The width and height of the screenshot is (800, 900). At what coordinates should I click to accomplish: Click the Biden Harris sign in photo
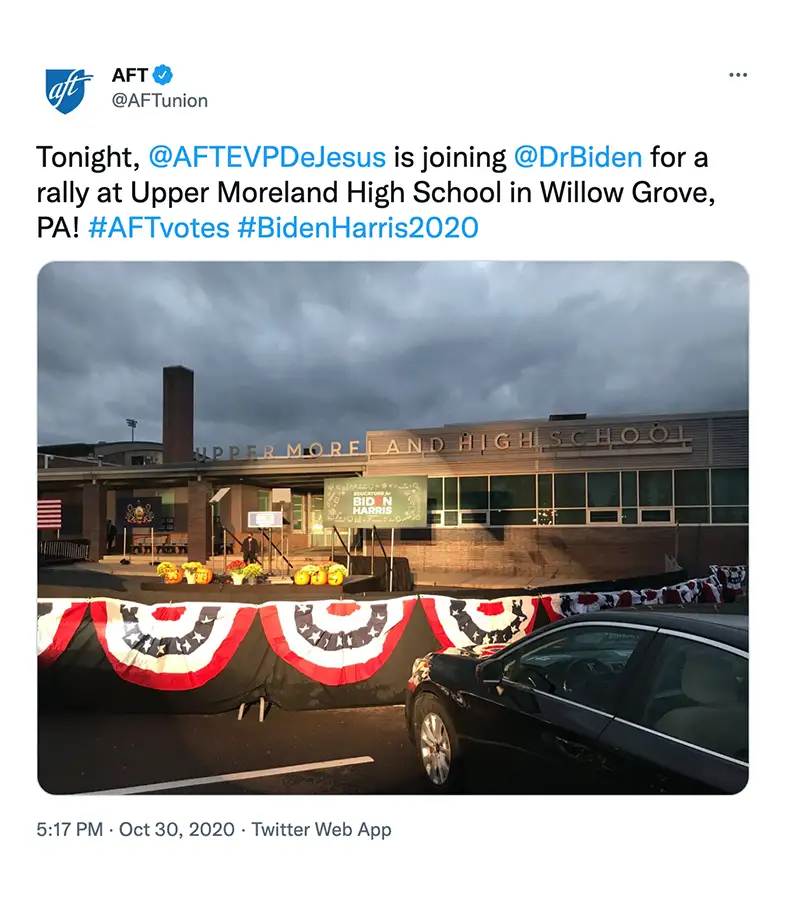tap(375, 502)
